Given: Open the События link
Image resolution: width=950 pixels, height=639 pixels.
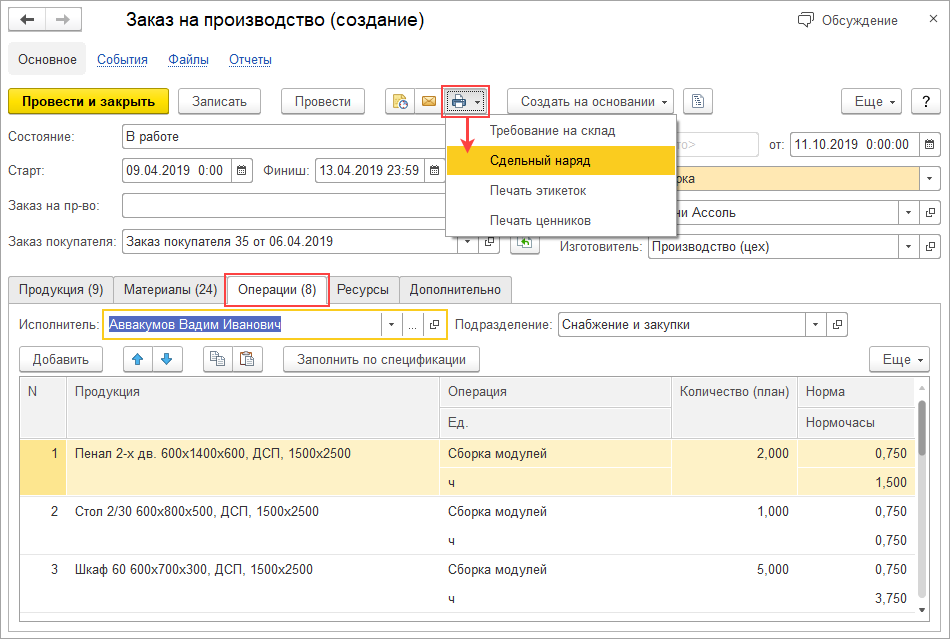Looking at the screenshot, I should [122, 59].
